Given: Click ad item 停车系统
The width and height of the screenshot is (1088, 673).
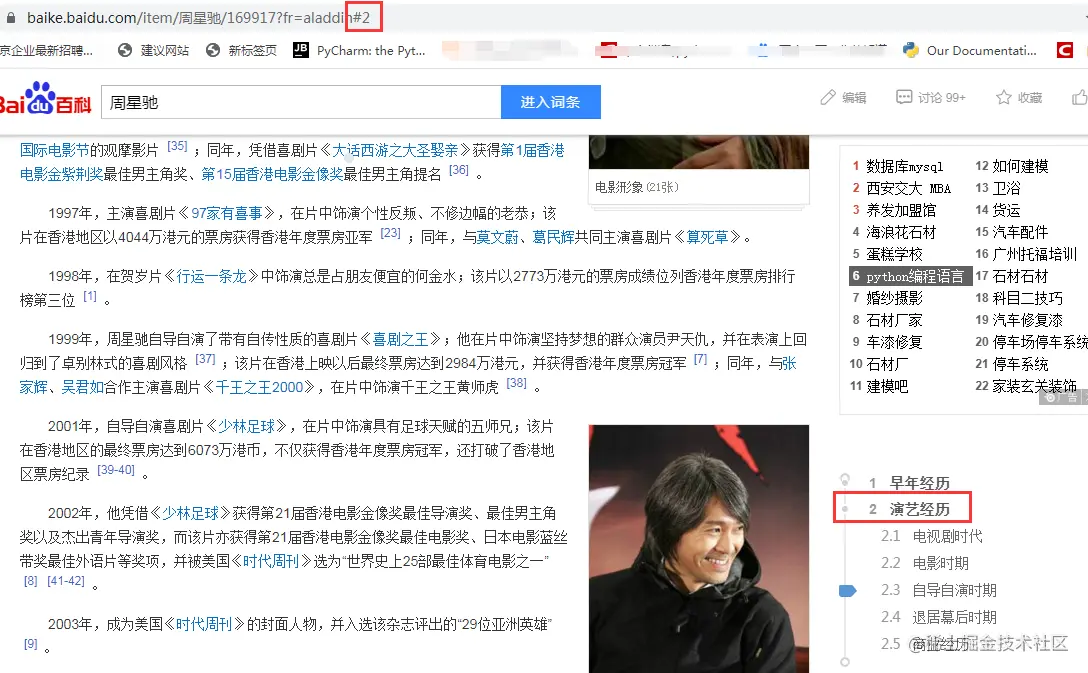Looking at the screenshot, I should click(1020, 364).
